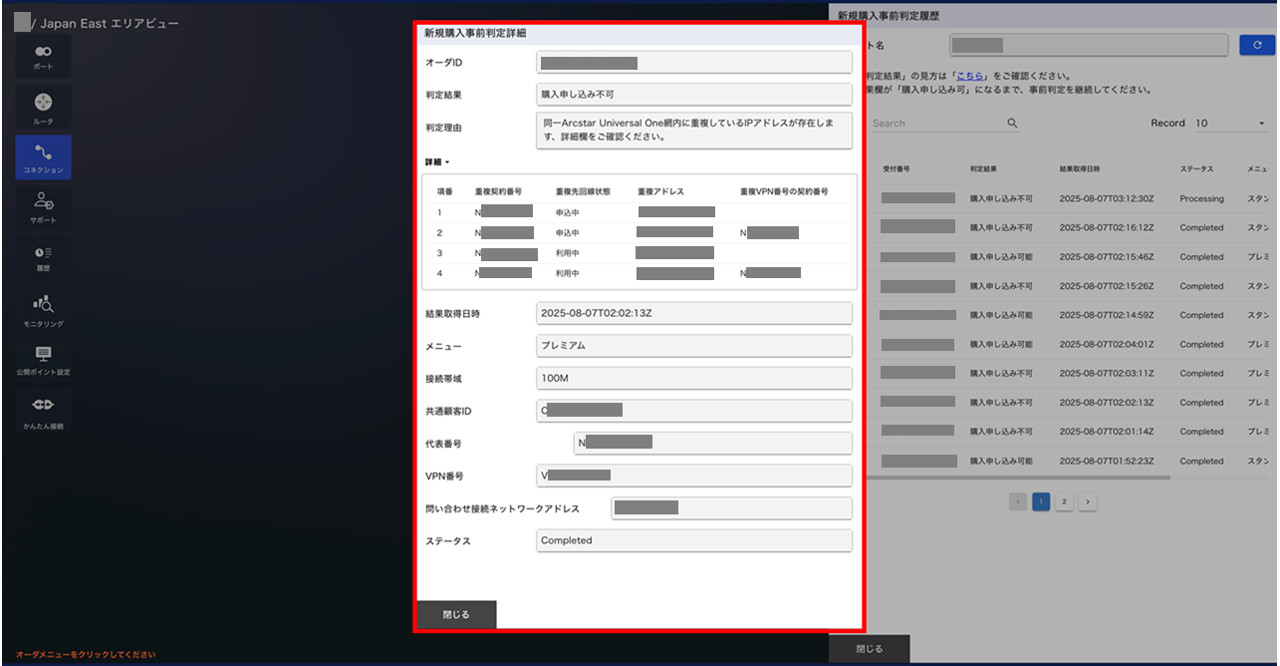The image size is (1280, 666).
Task: Go to page 2 of the history table
Action: [1064, 501]
